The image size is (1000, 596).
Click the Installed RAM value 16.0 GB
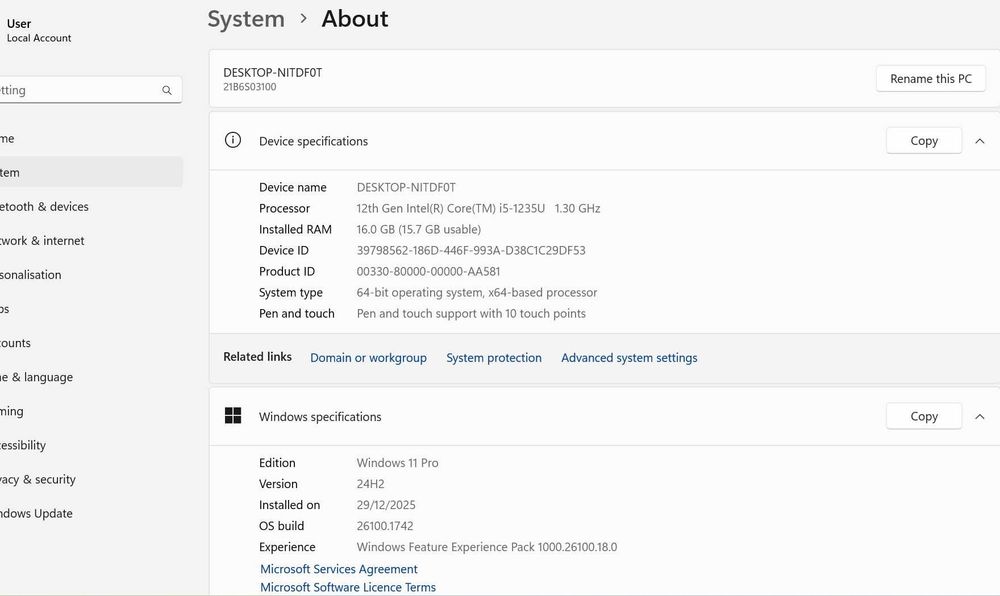[x=418, y=229]
